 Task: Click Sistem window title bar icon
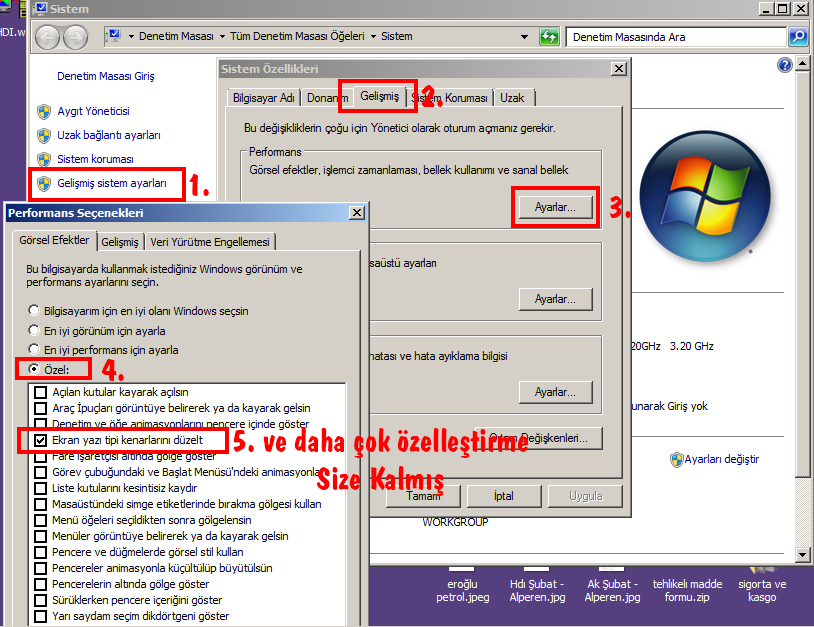(40, 8)
